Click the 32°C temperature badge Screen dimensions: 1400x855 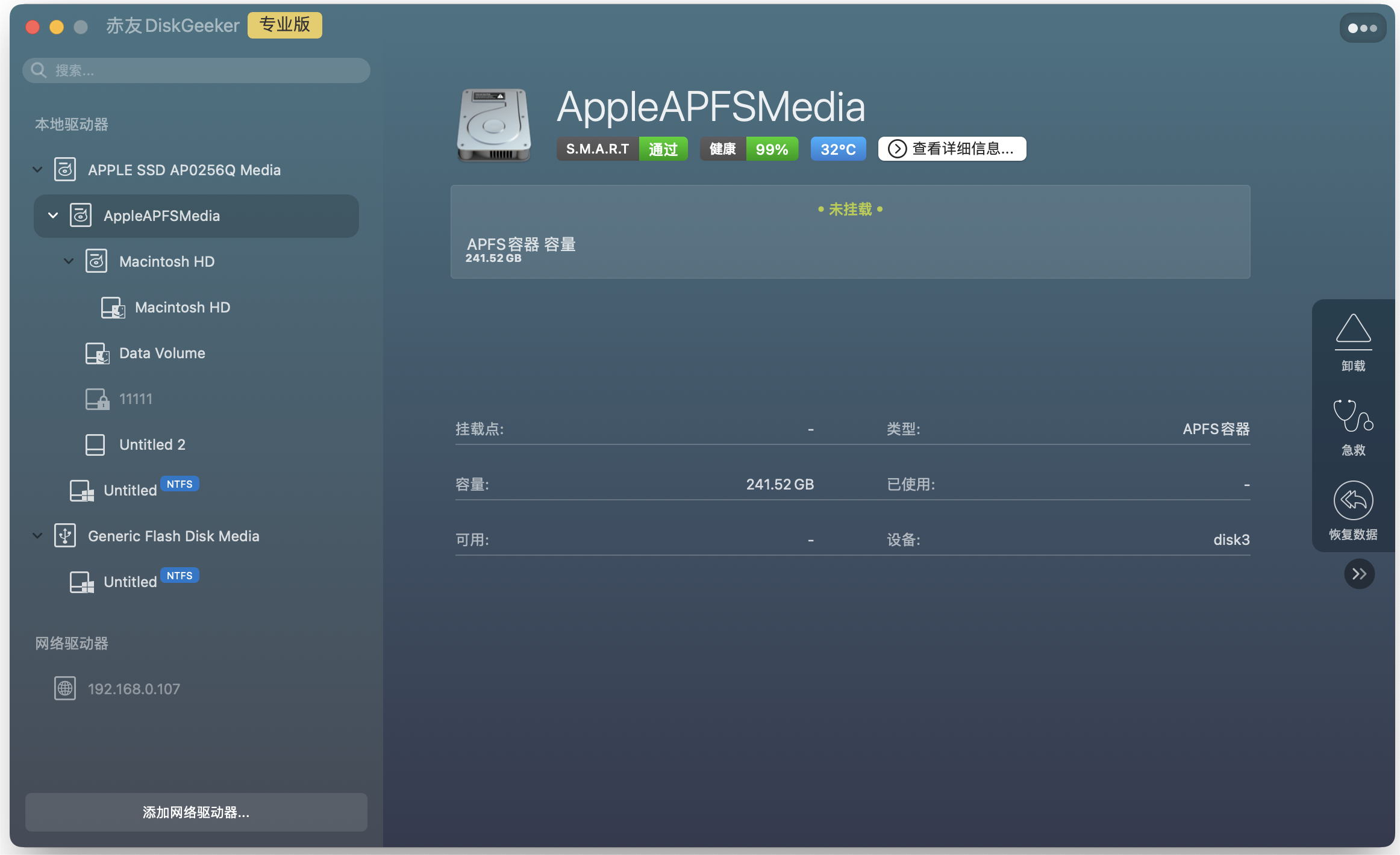pyautogui.click(x=838, y=149)
